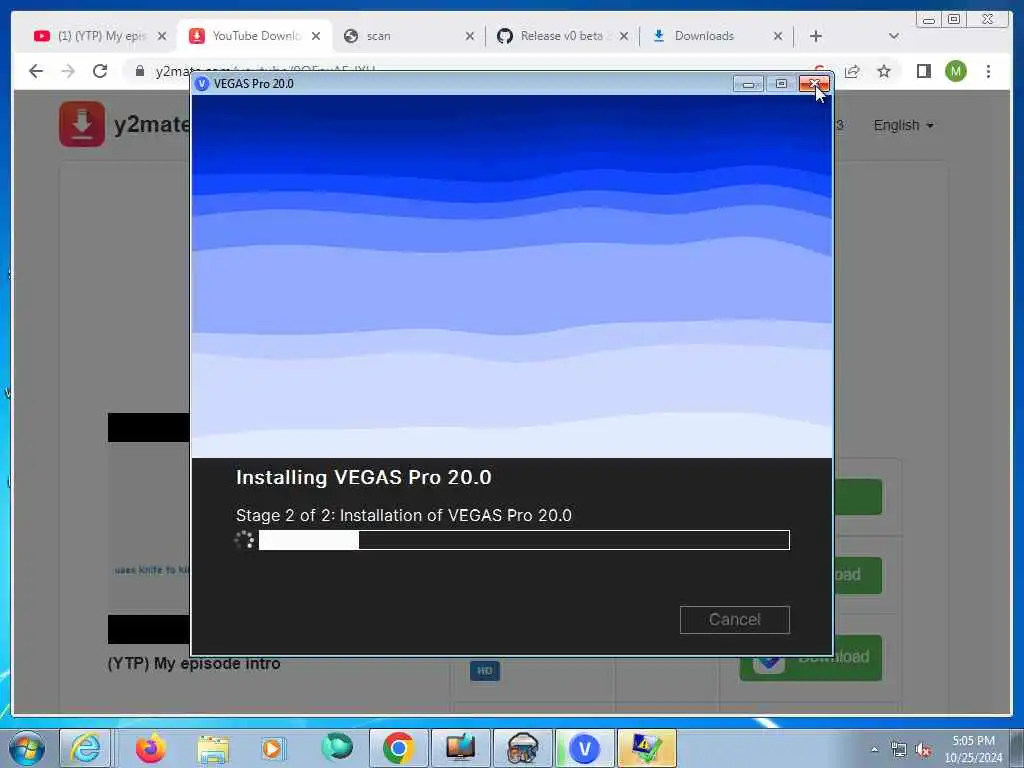Open the Chrome taskbar button
This screenshot has width=1024, height=768.
(x=398, y=748)
